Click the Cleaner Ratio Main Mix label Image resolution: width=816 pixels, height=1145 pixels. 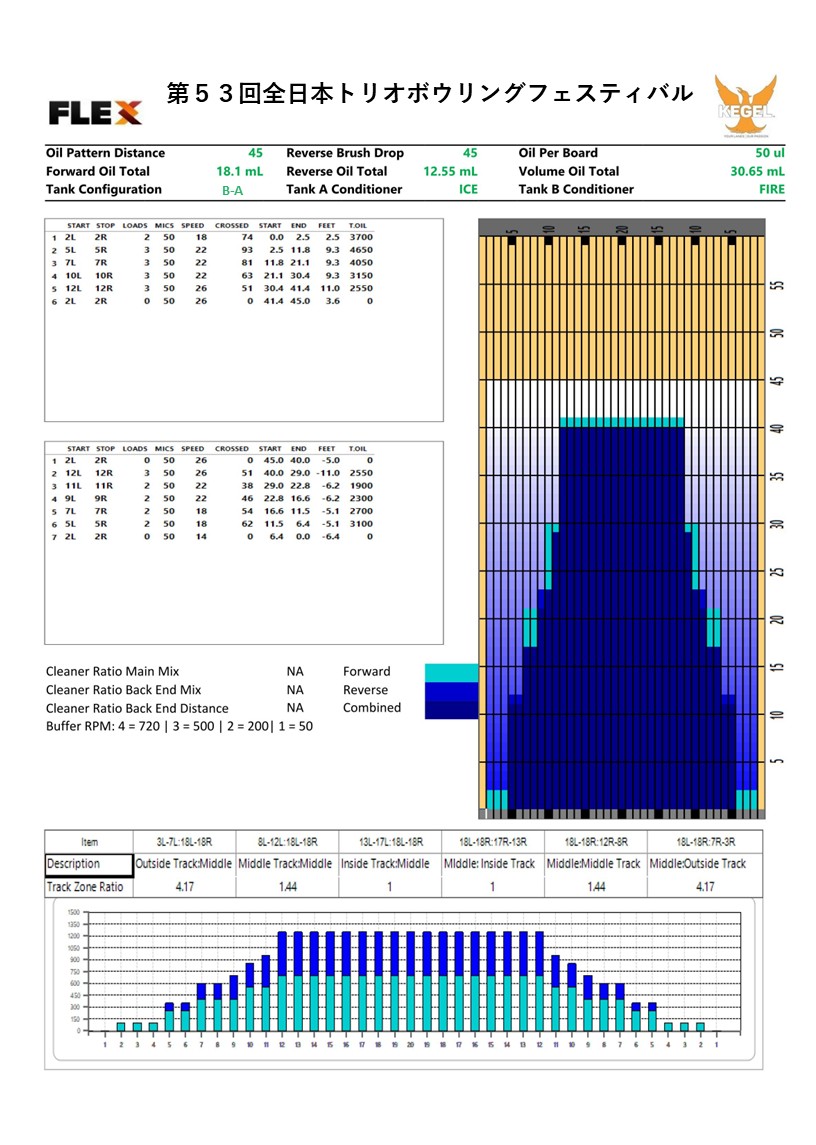(x=112, y=672)
